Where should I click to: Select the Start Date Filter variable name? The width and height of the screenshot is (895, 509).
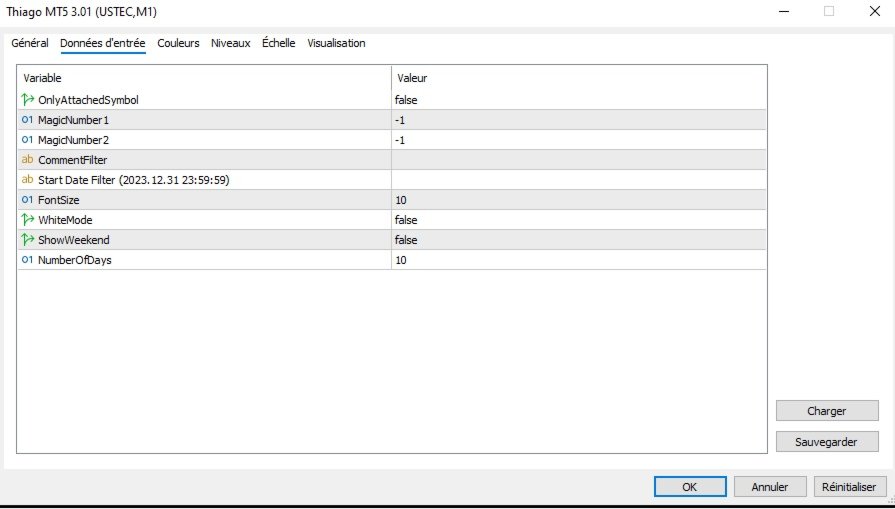(134, 180)
